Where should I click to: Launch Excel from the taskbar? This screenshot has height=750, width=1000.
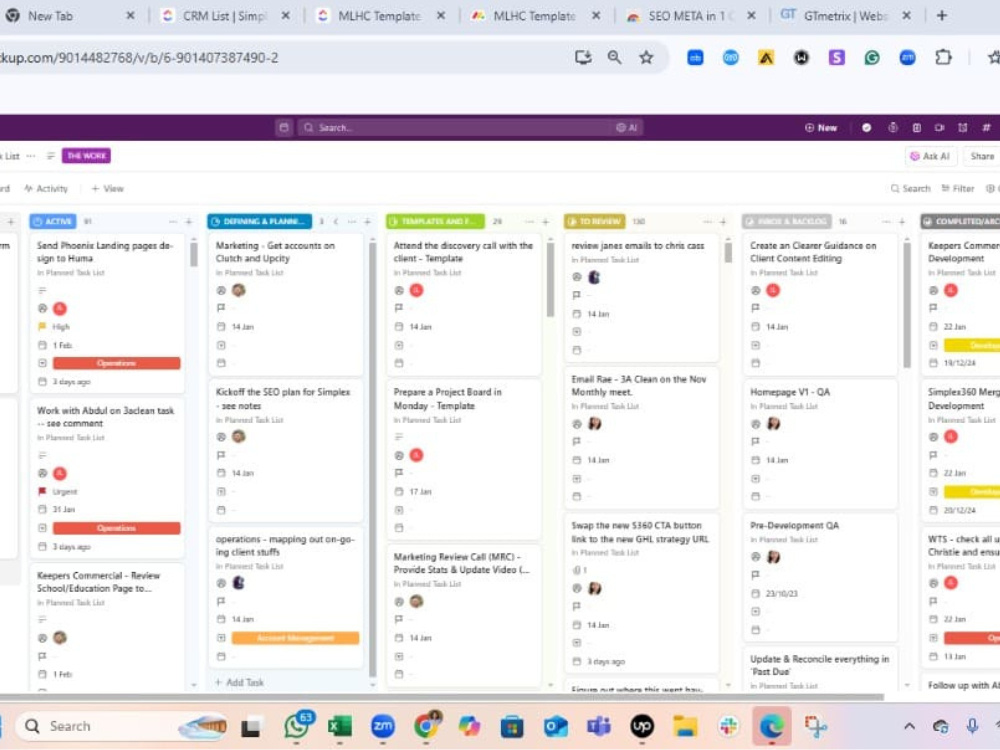(x=340, y=726)
